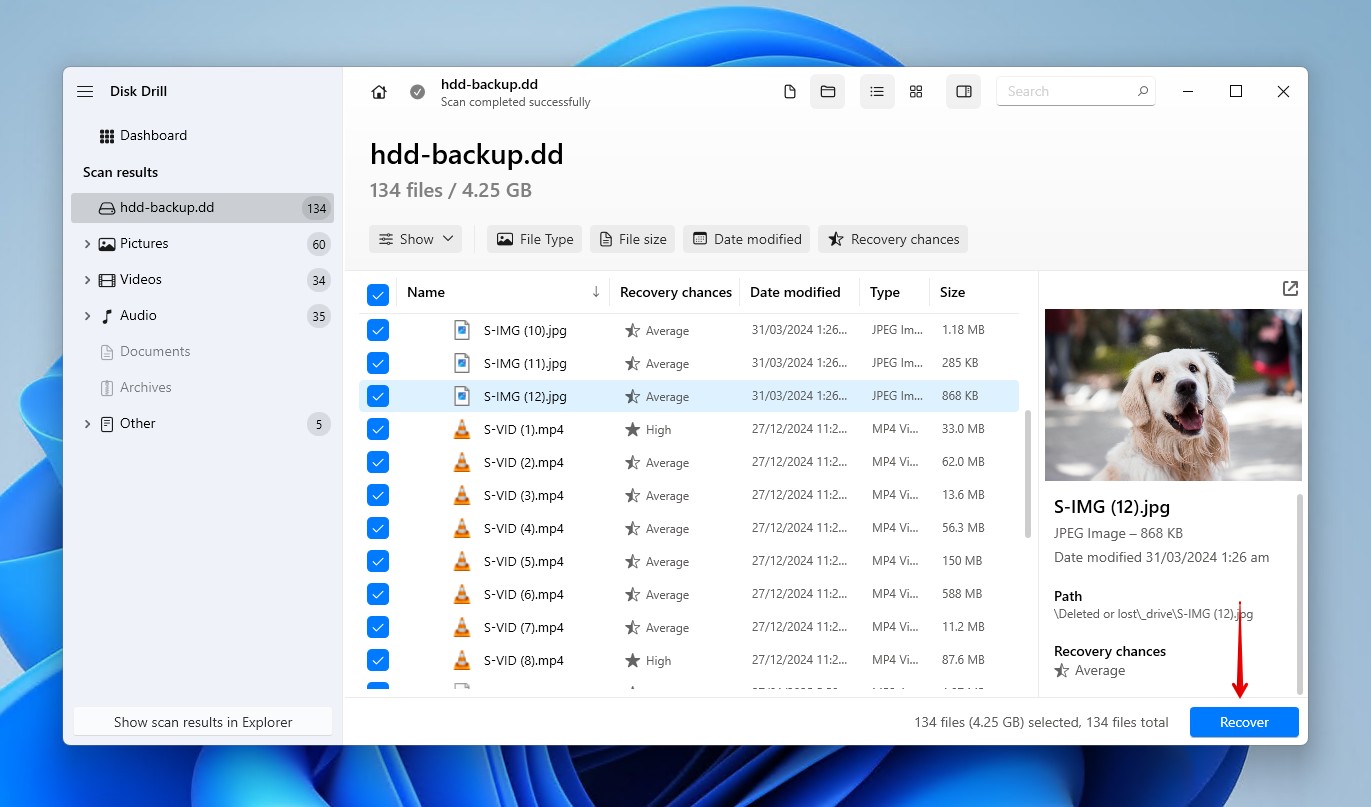This screenshot has height=807, width=1371.
Task: Apply the Recovery chances filter
Action: coord(892,239)
